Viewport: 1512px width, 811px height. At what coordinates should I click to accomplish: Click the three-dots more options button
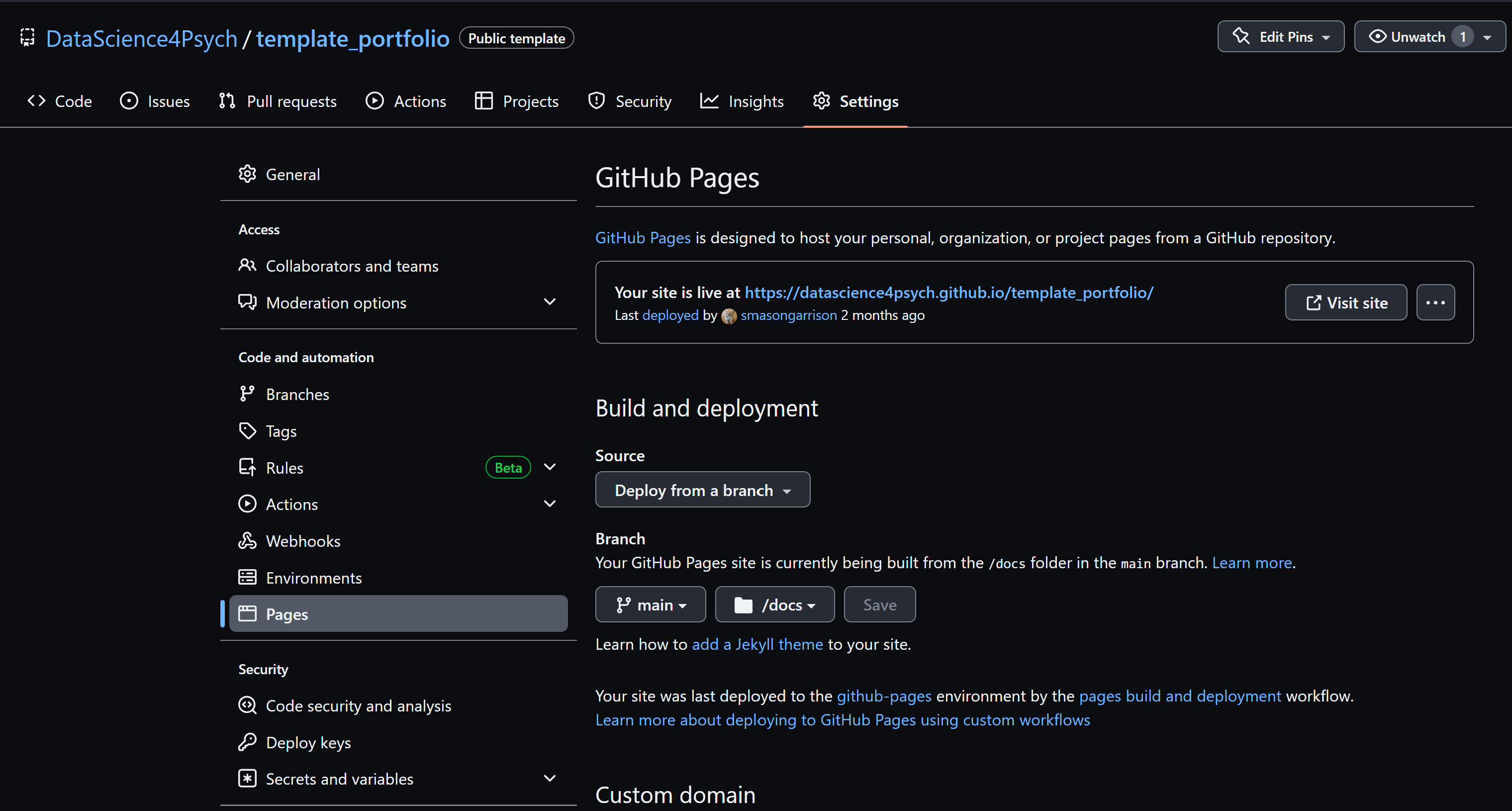pyautogui.click(x=1435, y=303)
